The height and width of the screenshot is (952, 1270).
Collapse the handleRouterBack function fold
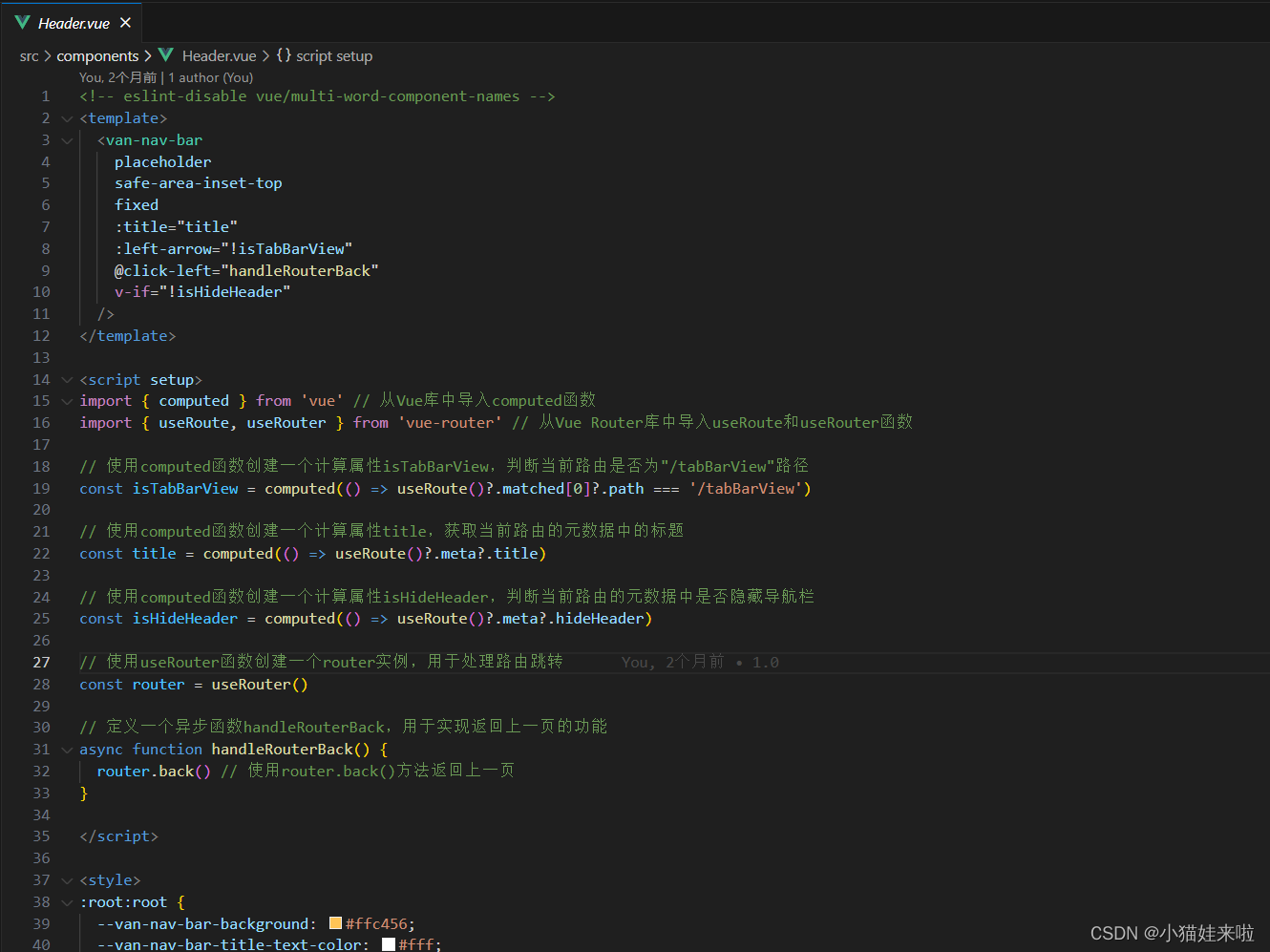coord(67,750)
